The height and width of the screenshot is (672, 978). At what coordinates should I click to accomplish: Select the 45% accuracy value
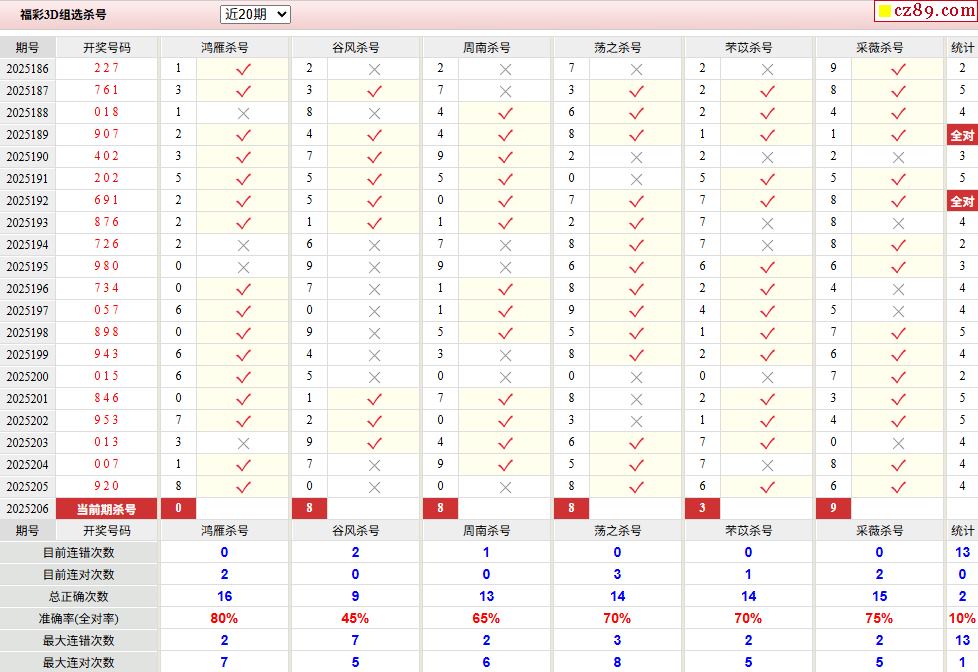[x=355, y=618]
